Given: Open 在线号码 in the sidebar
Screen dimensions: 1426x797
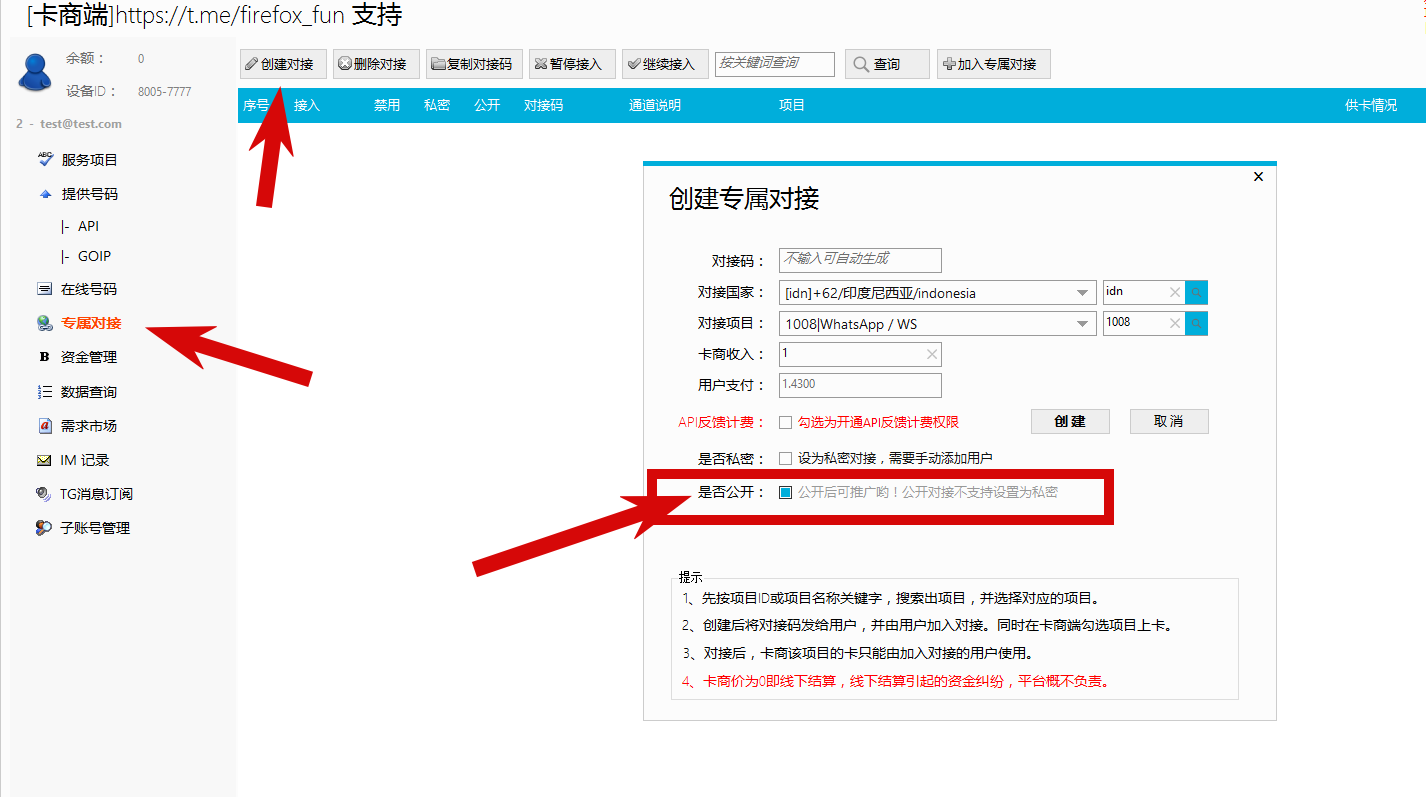Looking at the screenshot, I should coord(89,289).
